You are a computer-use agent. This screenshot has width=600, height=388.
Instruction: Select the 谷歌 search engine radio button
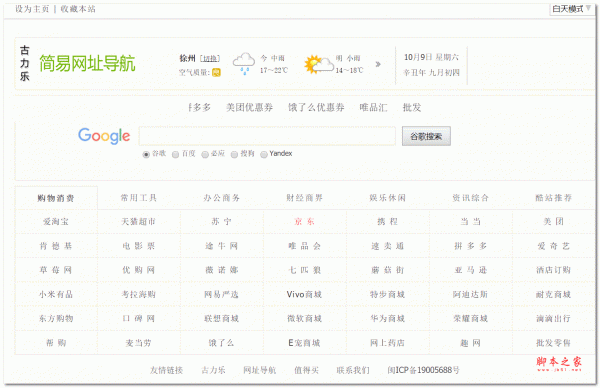point(146,155)
